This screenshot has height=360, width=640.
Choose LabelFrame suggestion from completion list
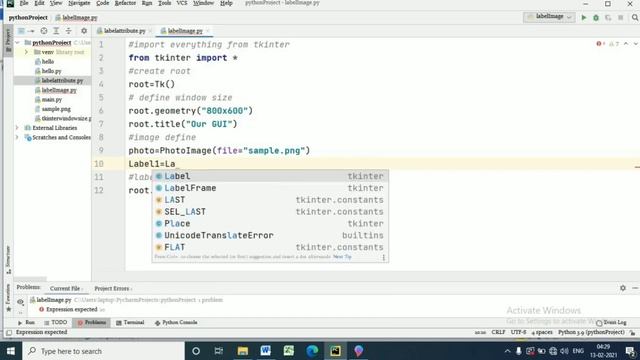[x=270, y=188]
